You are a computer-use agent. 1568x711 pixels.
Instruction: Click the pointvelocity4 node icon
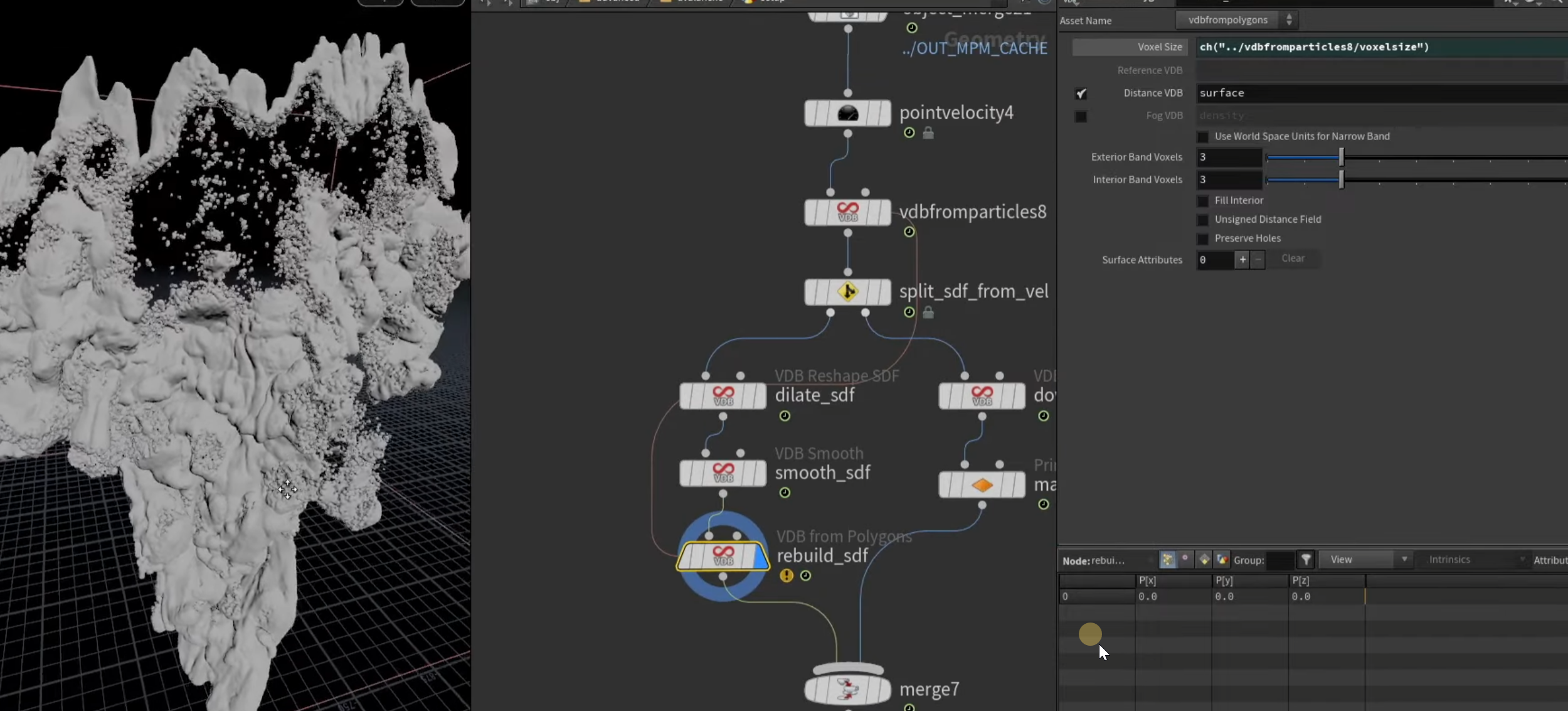coord(847,114)
